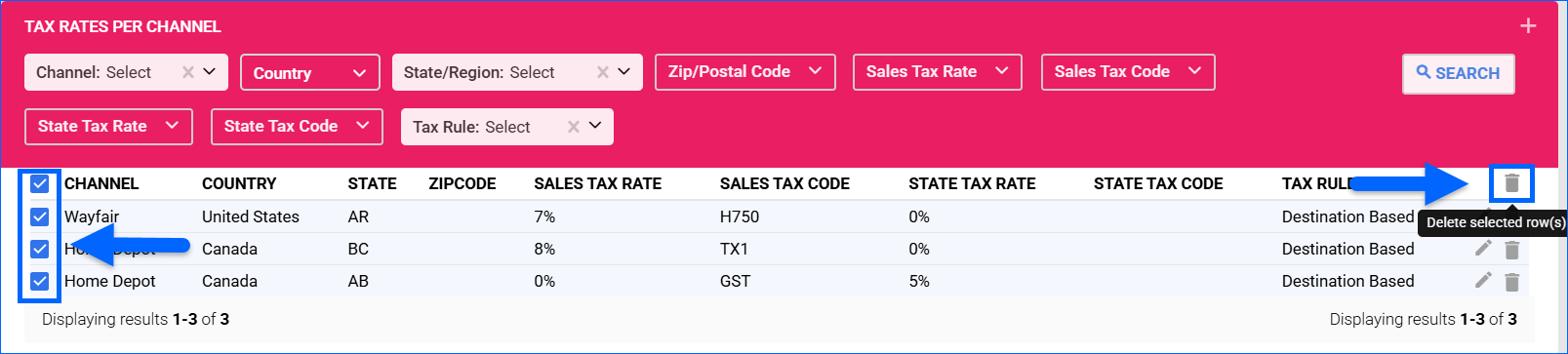
Task: Click the plus icon to add tax rate
Action: pyautogui.click(x=1529, y=26)
